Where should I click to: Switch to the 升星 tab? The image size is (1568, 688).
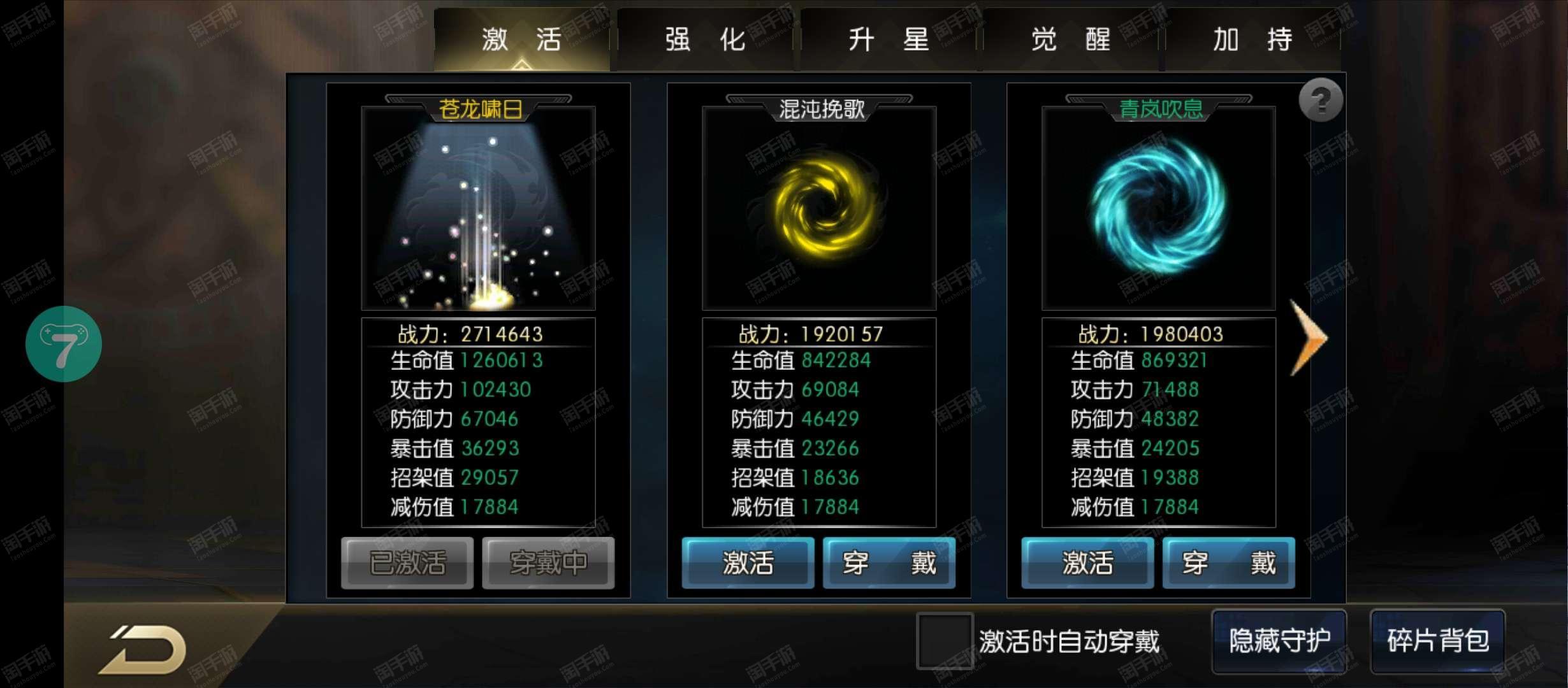click(889, 39)
